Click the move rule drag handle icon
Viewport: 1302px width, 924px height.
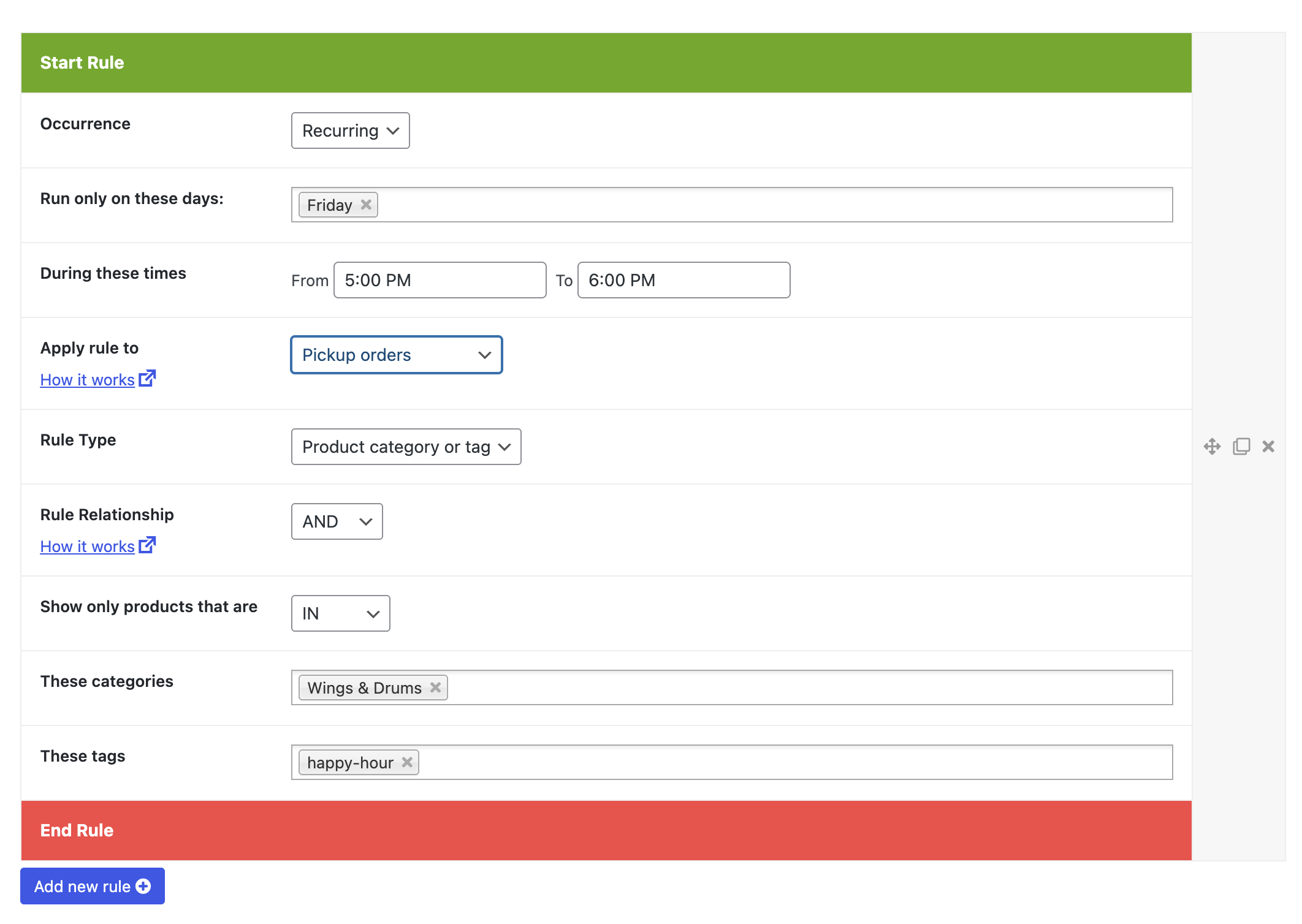pyautogui.click(x=1212, y=446)
